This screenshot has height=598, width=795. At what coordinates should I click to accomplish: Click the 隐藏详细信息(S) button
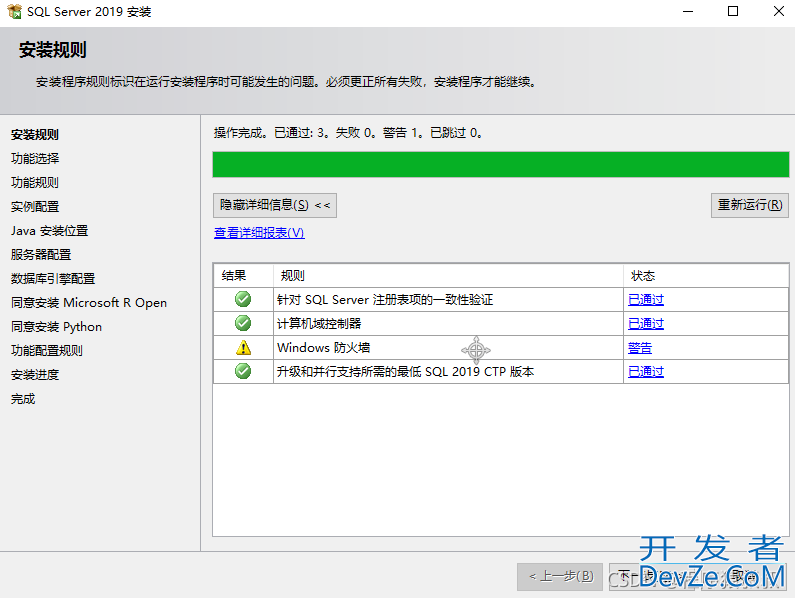click(x=275, y=205)
